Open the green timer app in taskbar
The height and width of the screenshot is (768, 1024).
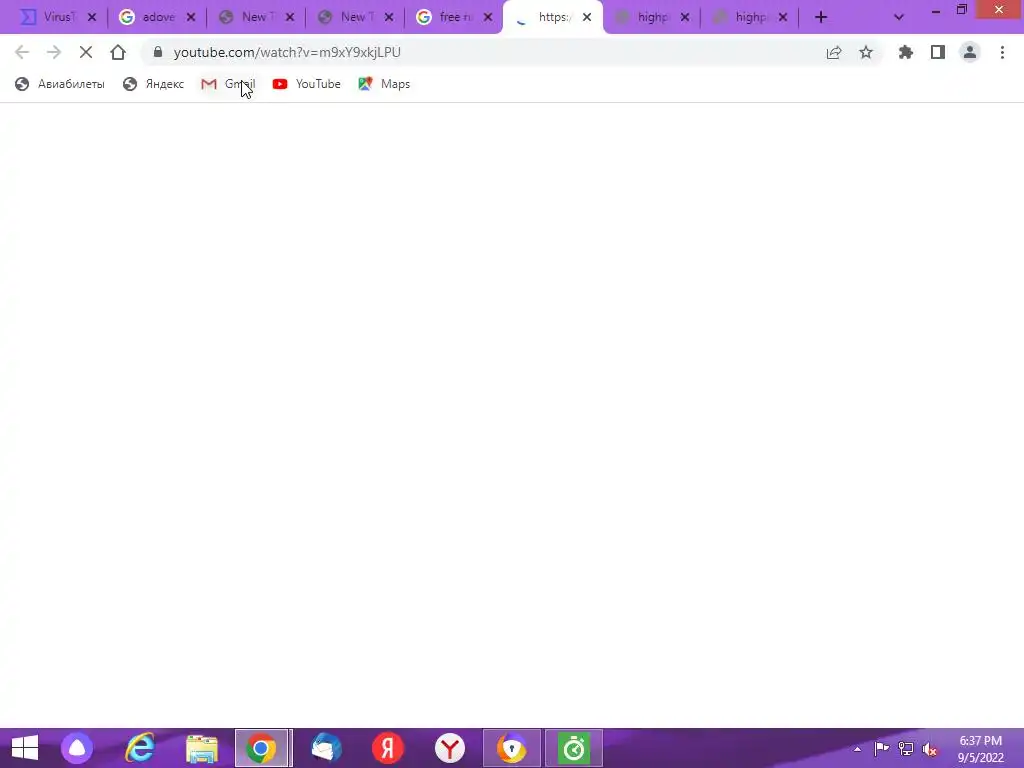tap(573, 748)
